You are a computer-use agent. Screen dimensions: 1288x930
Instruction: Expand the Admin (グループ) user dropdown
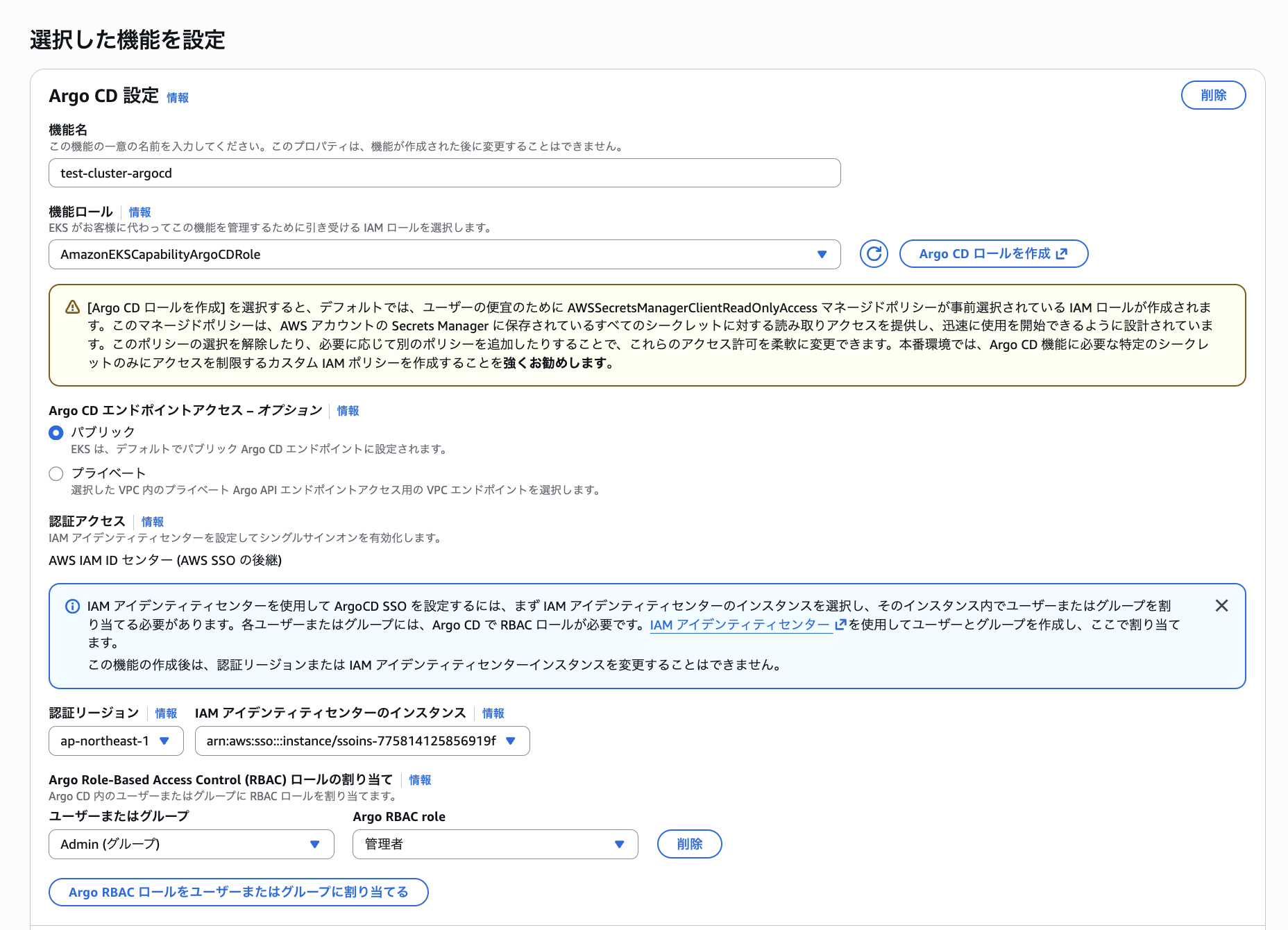click(191, 845)
